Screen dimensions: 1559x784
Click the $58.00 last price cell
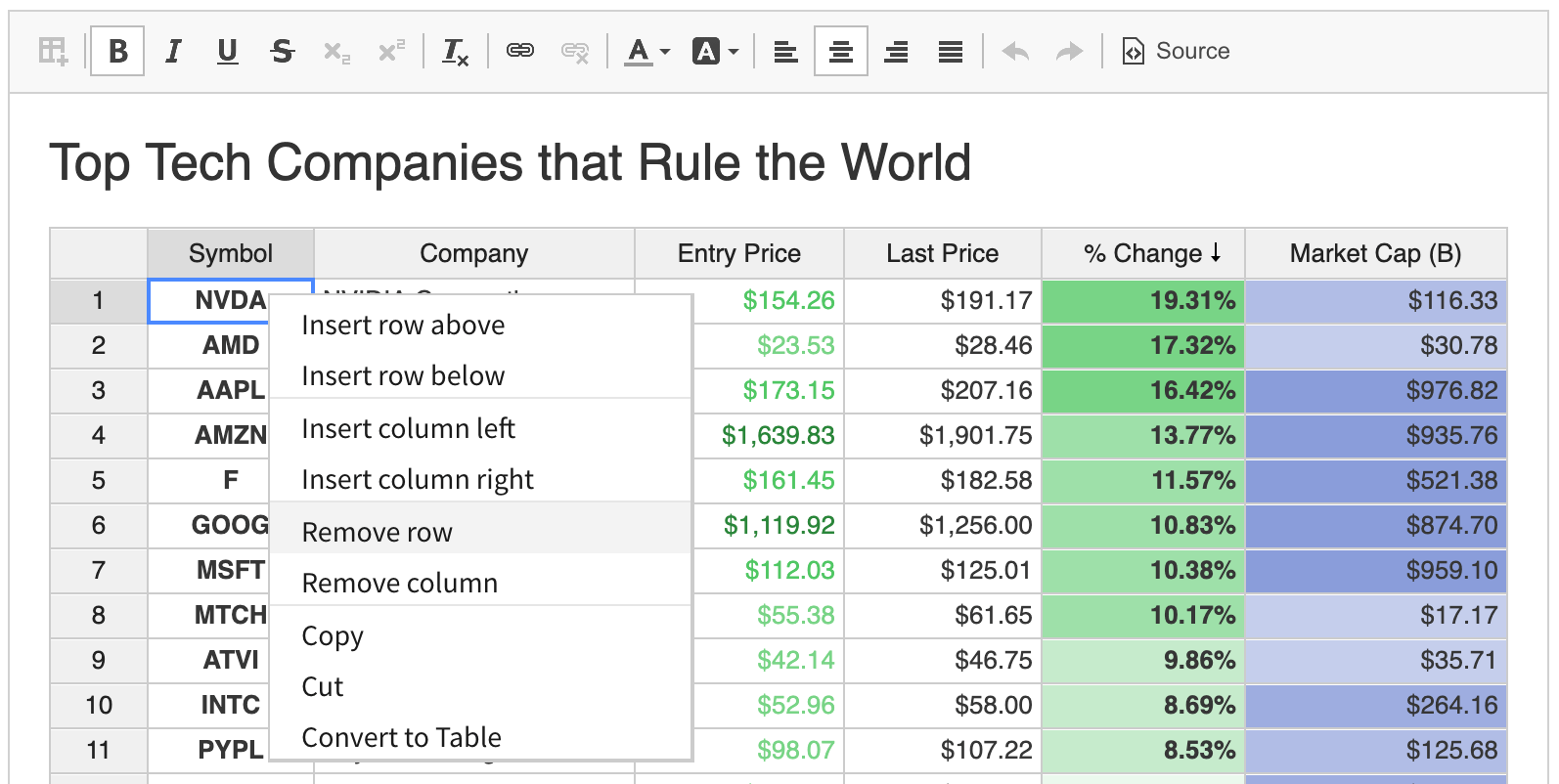[x=943, y=705]
